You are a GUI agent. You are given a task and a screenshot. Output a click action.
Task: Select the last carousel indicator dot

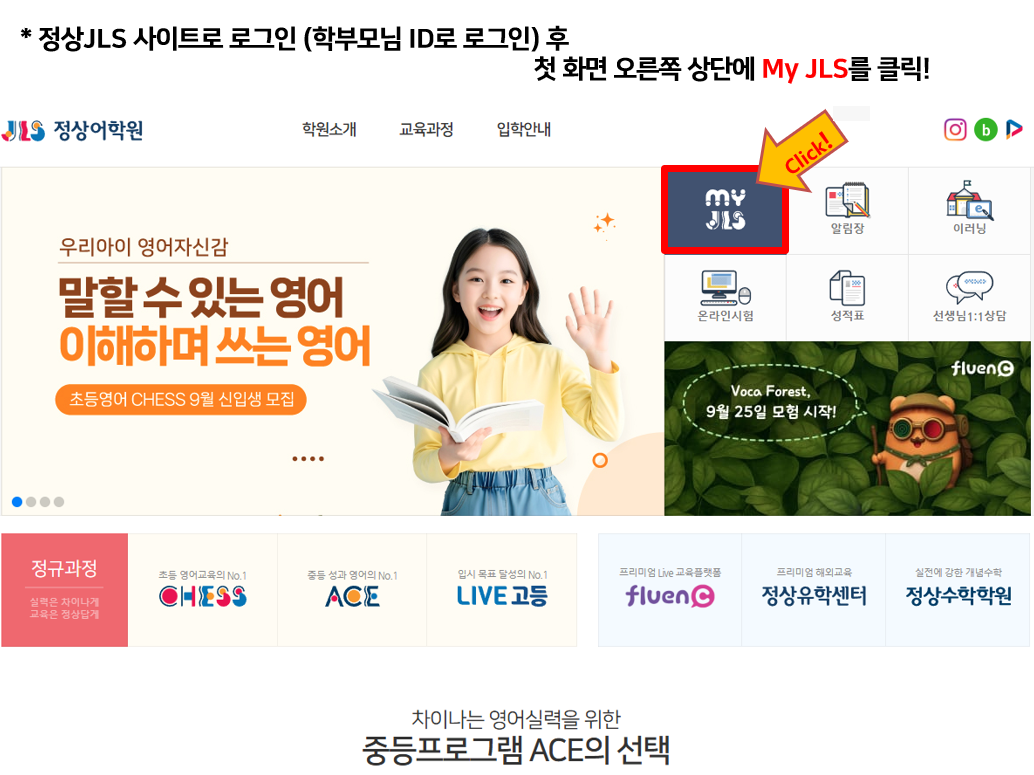point(59,502)
